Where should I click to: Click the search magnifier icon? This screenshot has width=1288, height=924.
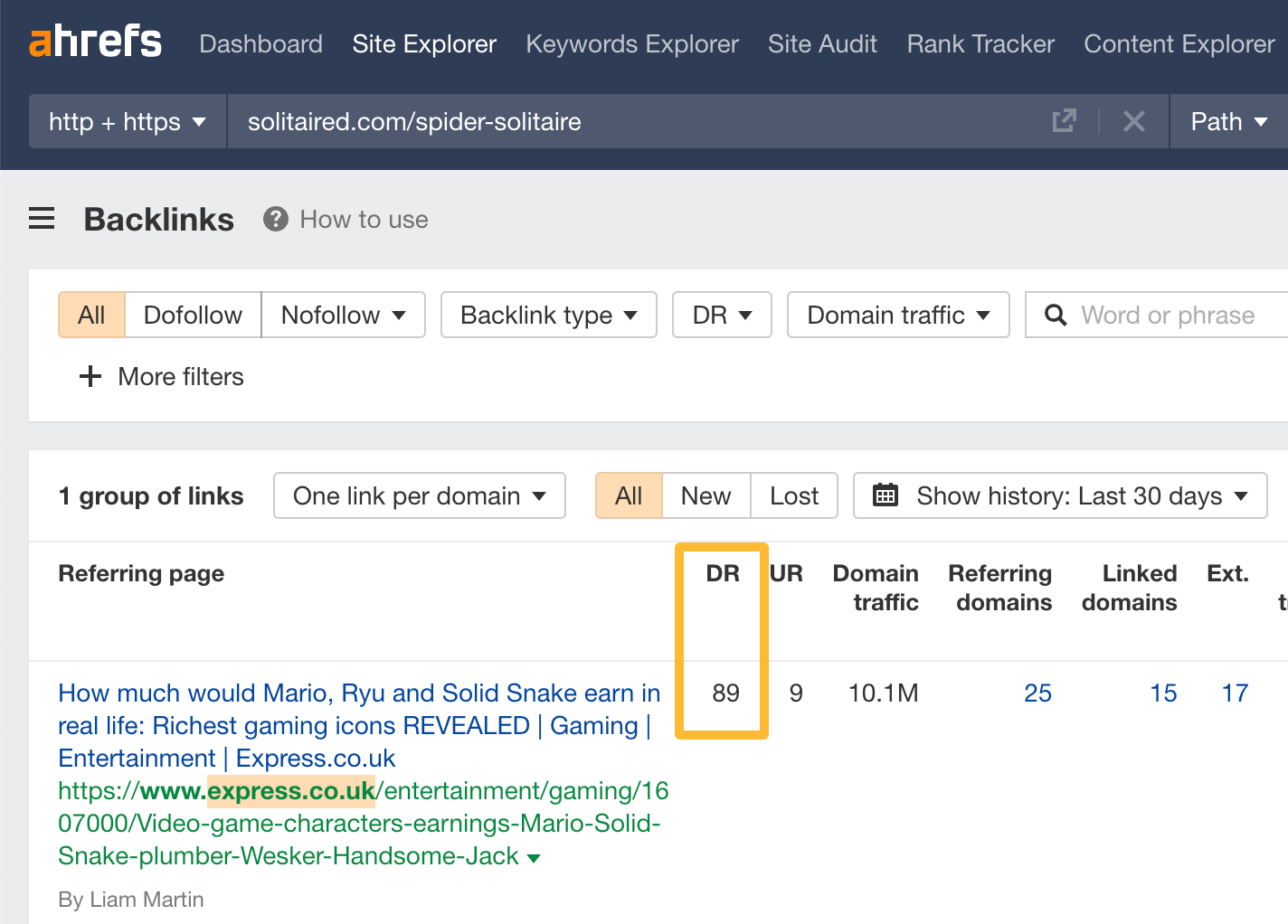1055,315
